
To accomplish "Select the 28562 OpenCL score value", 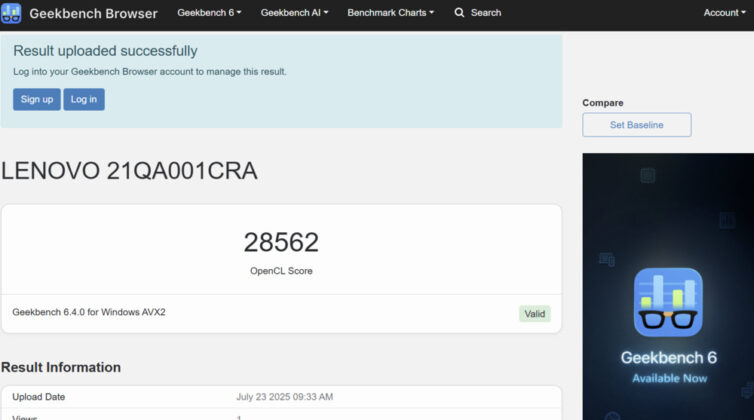I will pos(281,242).
